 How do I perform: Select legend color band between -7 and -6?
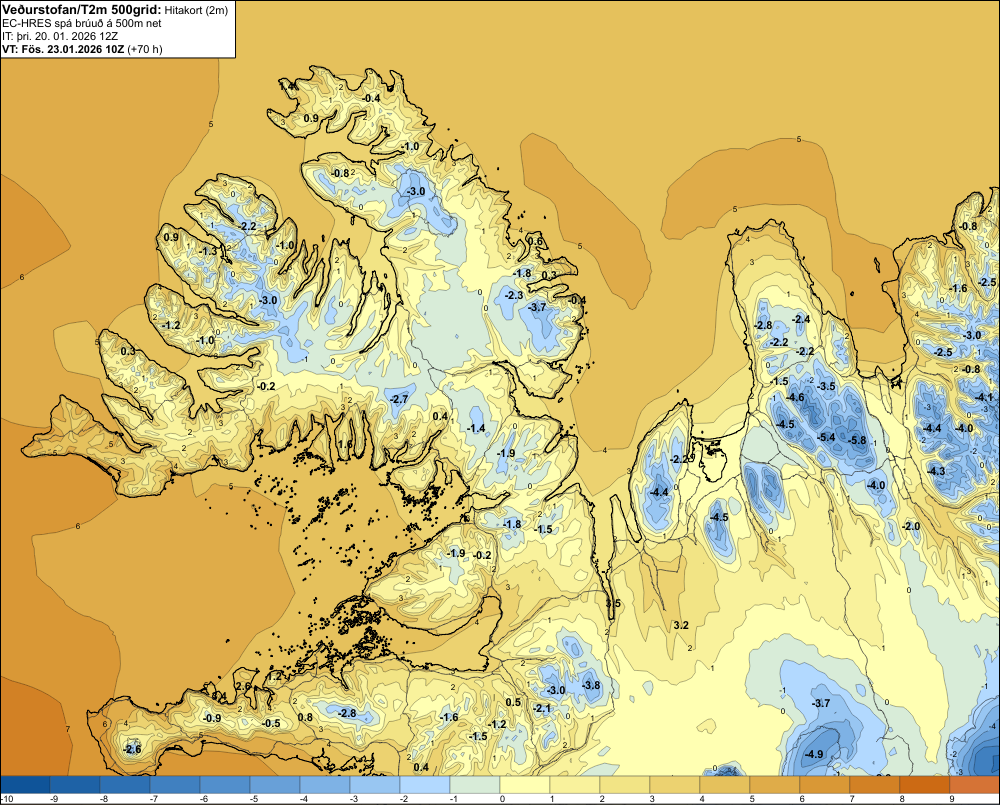tap(175, 784)
